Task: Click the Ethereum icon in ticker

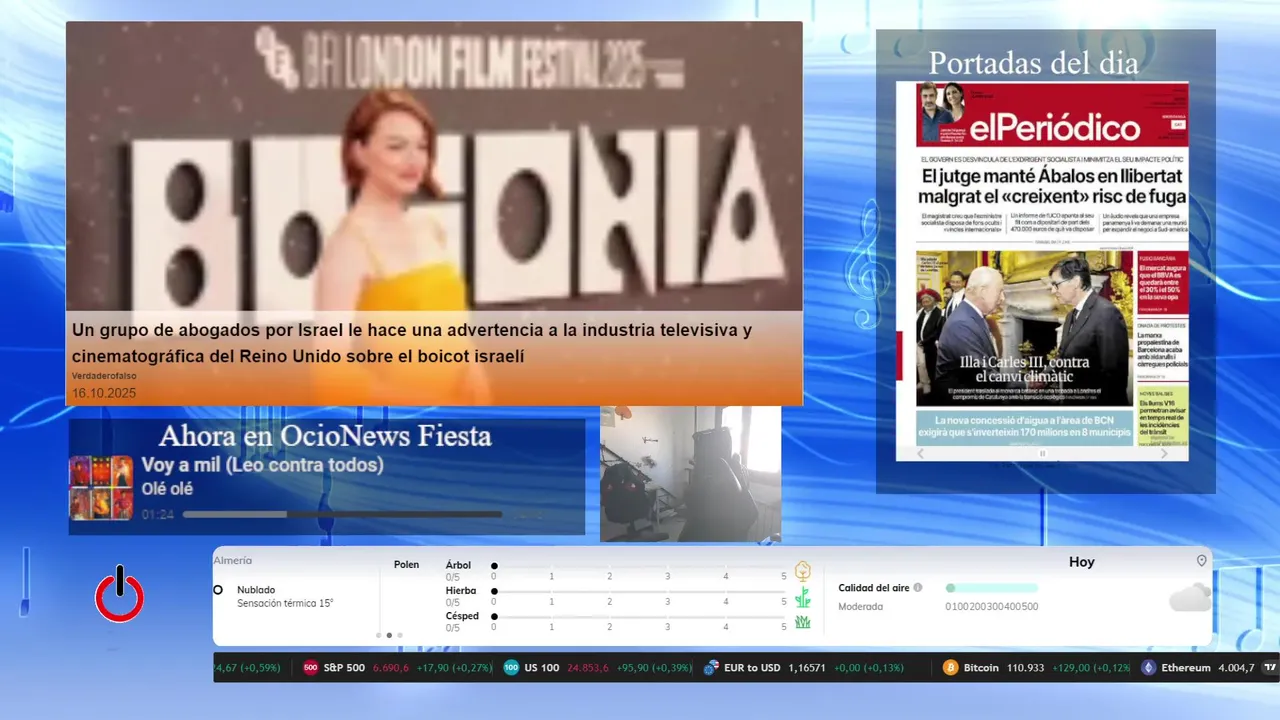Action: (1149, 667)
